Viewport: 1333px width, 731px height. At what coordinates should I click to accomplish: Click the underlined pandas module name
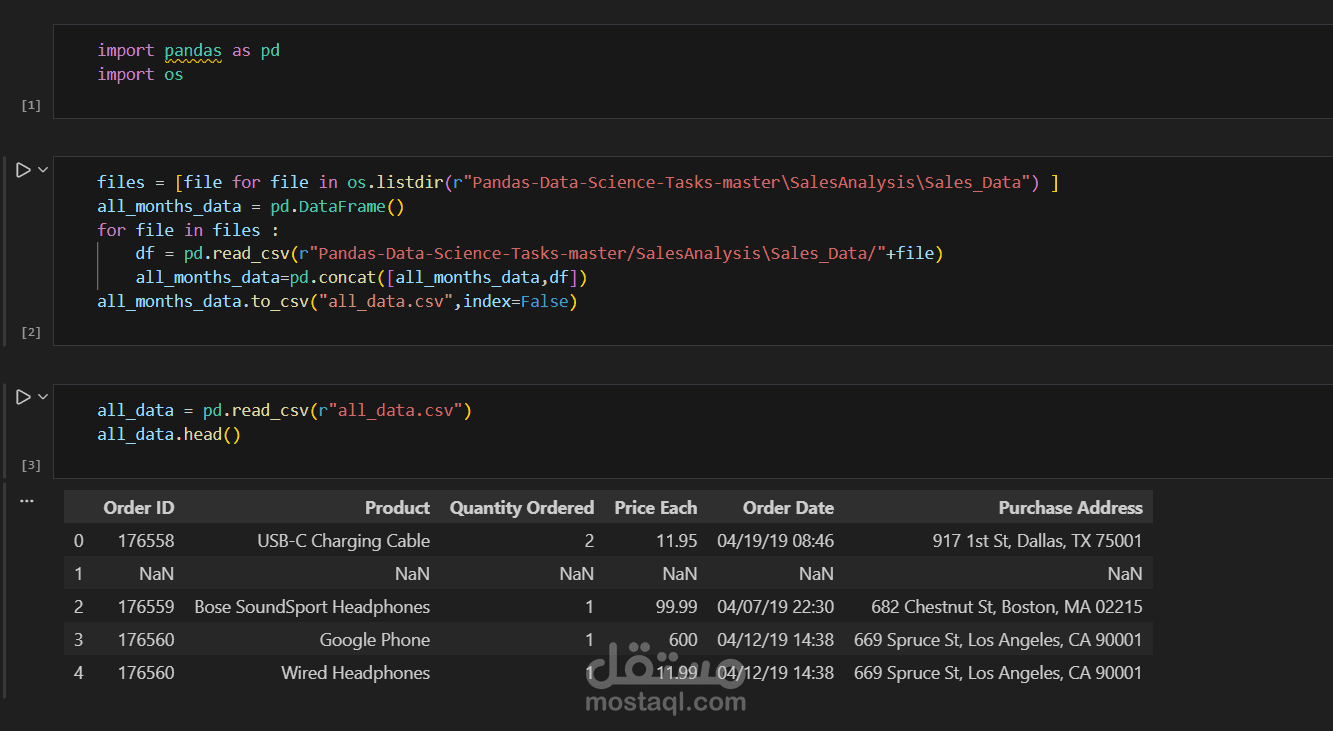pyautogui.click(x=193, y=50)
